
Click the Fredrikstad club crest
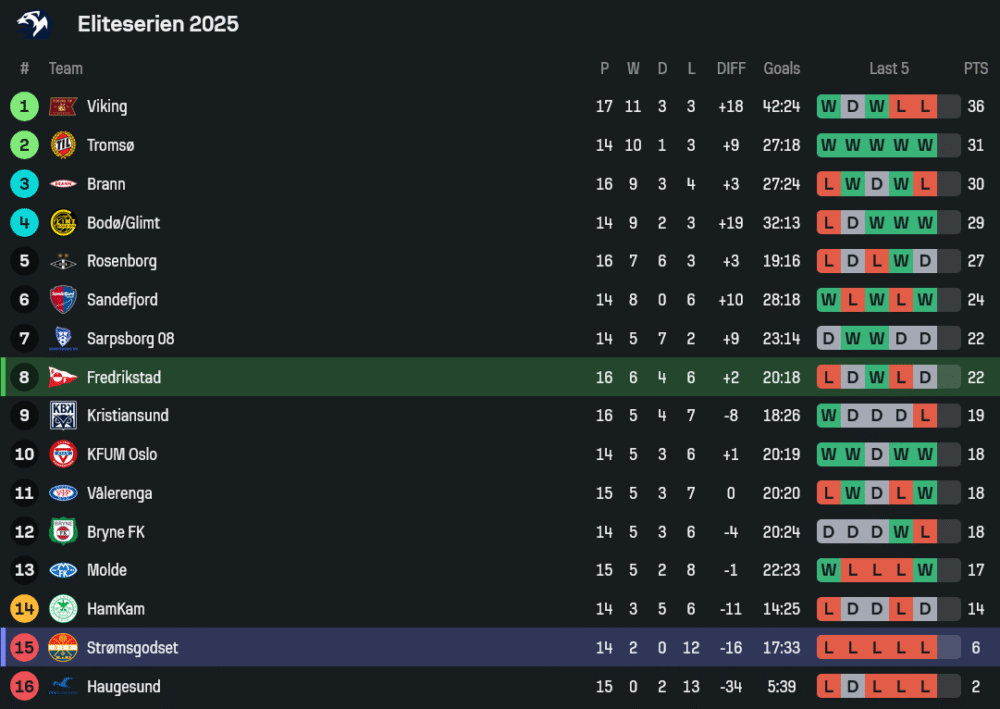[x=63, y=377]
